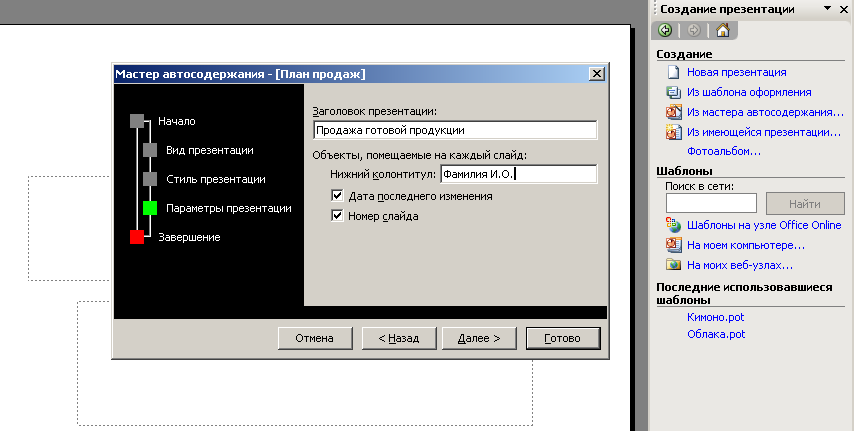Click the gray square next to Вид презентации
This screenshot has width=854, height=431.
[x=150, y=150]
